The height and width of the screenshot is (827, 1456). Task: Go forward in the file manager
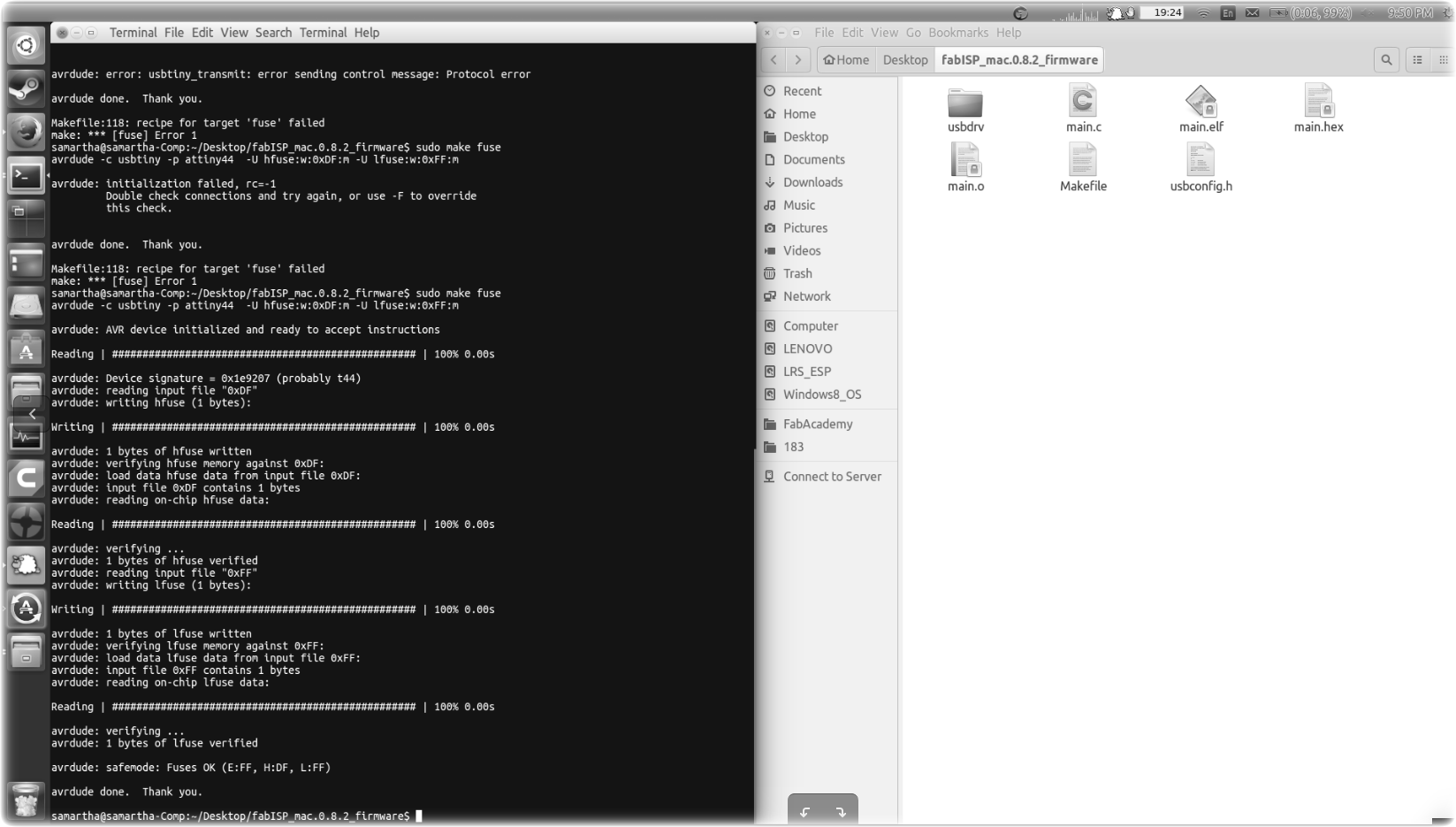tap(798, 60)
